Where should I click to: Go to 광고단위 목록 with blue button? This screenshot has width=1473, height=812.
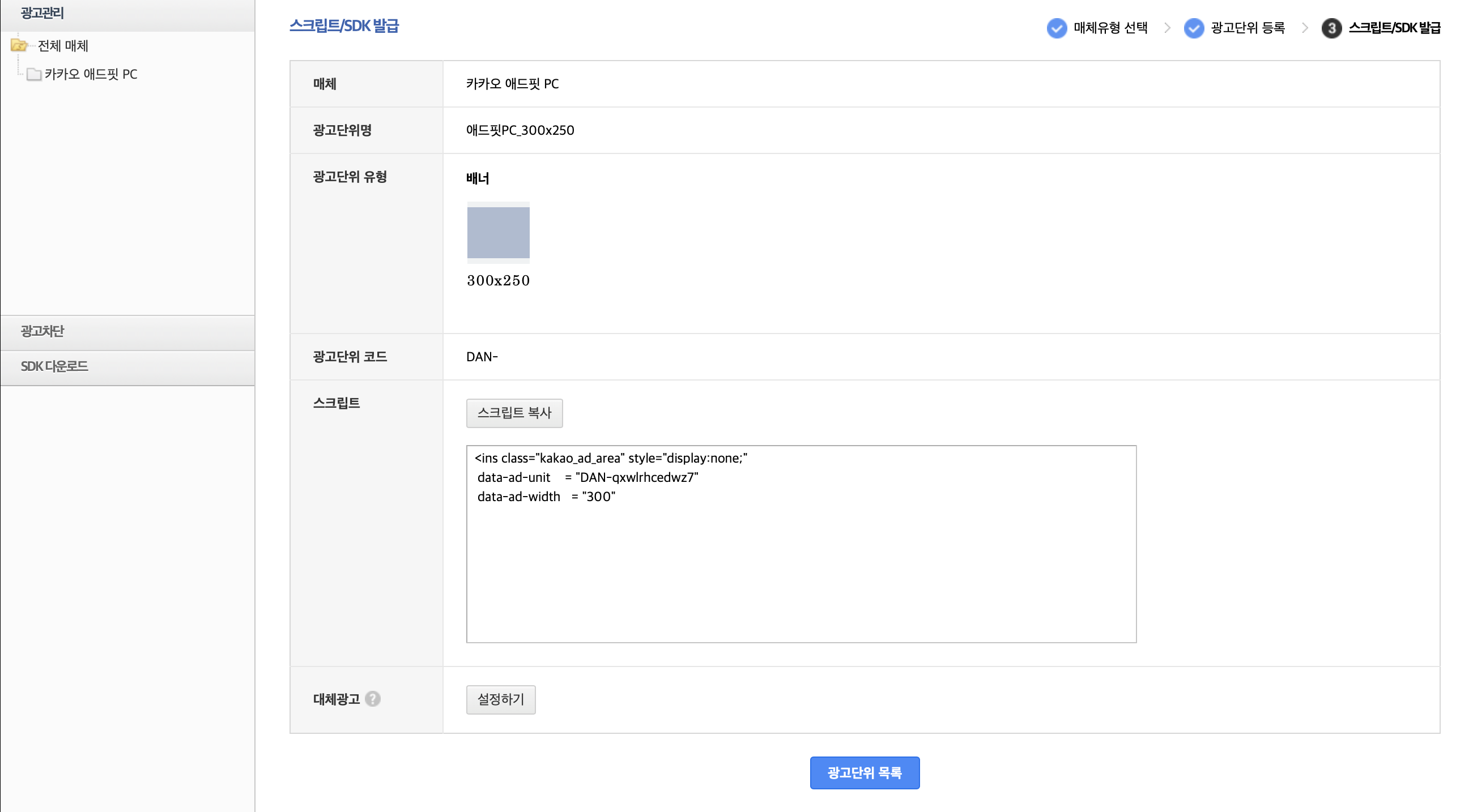pos(864,772)
